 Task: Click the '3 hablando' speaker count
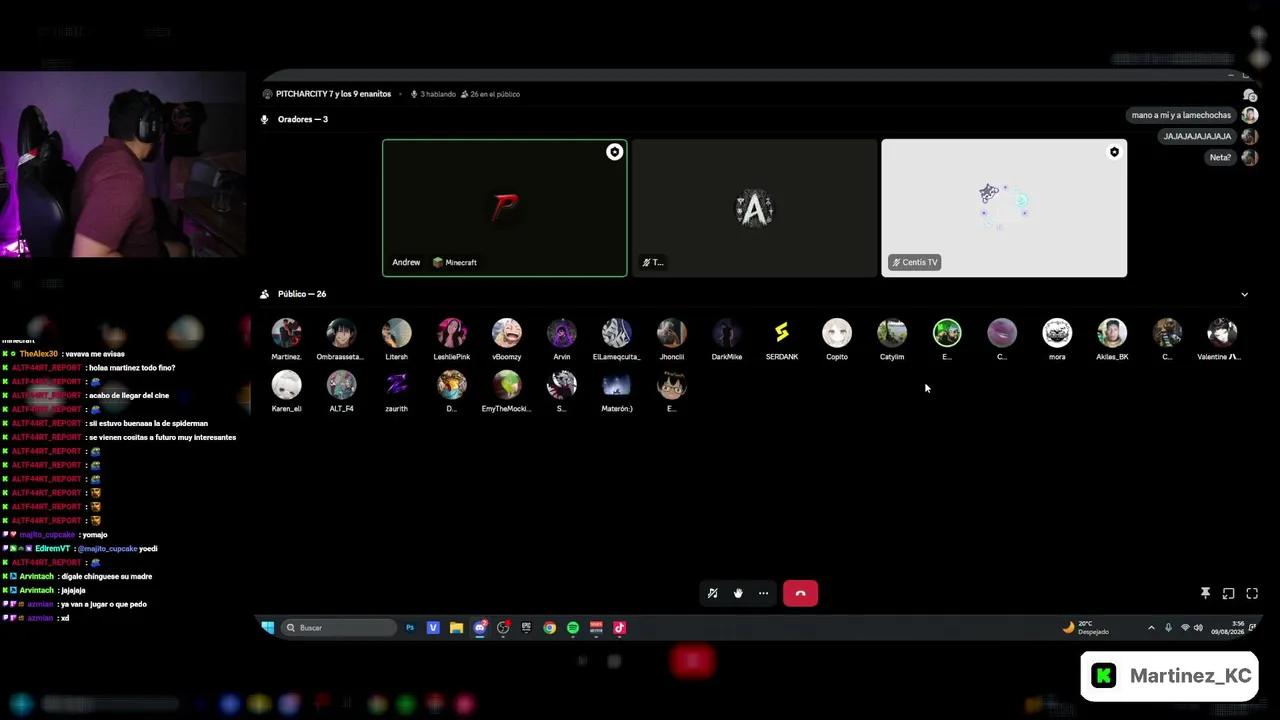[432, 94]
